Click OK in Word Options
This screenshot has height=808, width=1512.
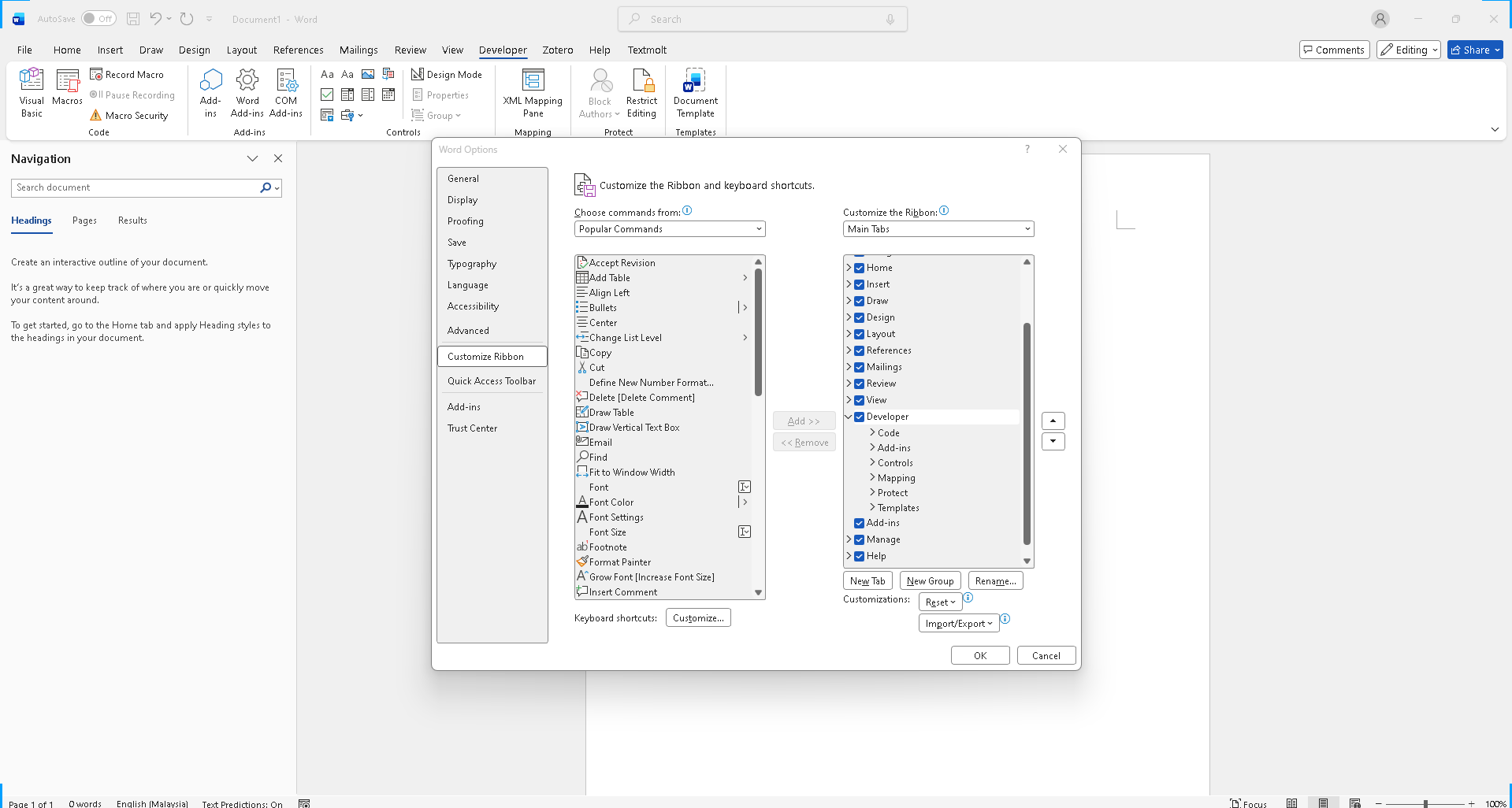point(980,655)
